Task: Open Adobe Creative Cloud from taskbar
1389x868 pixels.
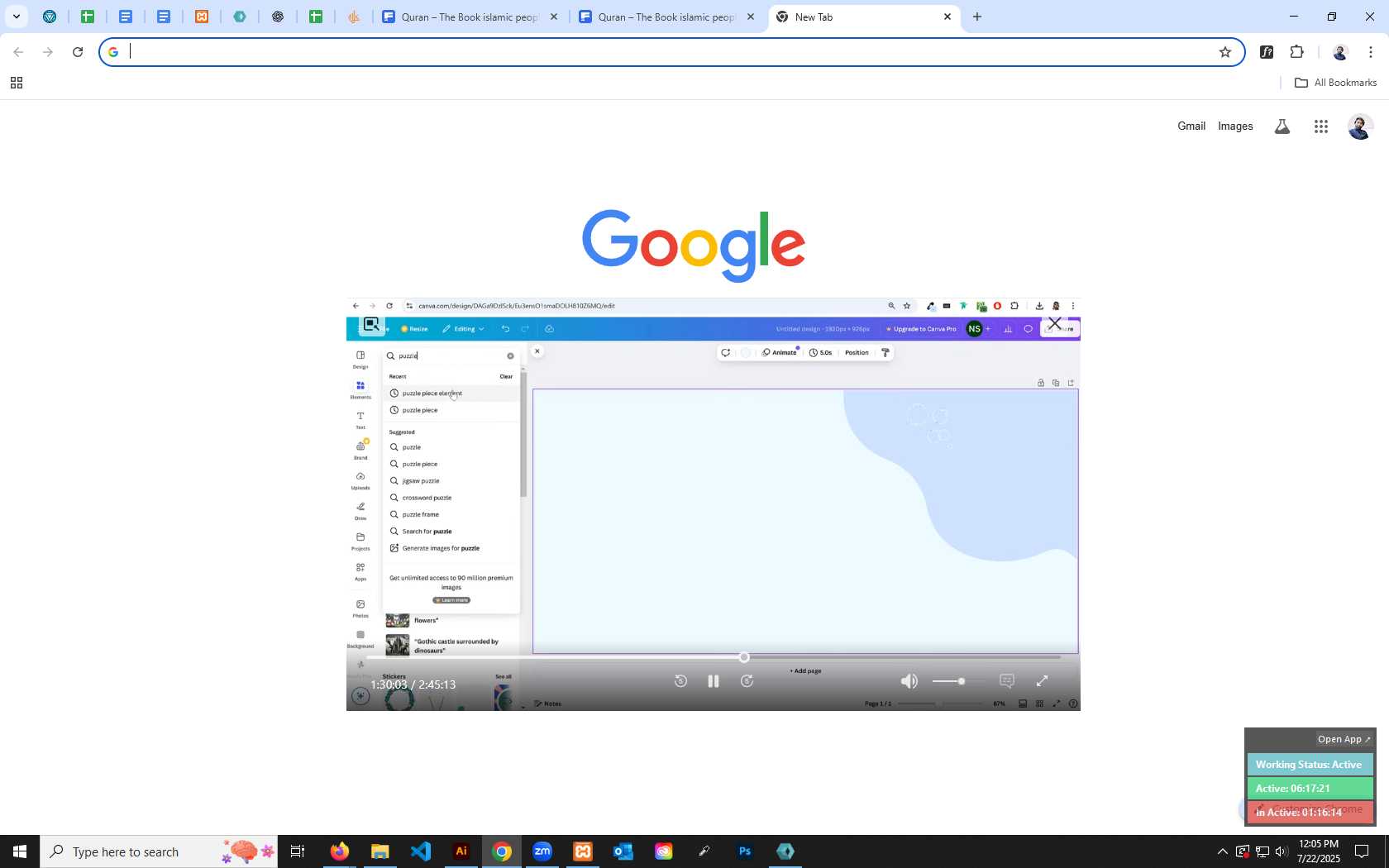Action: point(664,851)
